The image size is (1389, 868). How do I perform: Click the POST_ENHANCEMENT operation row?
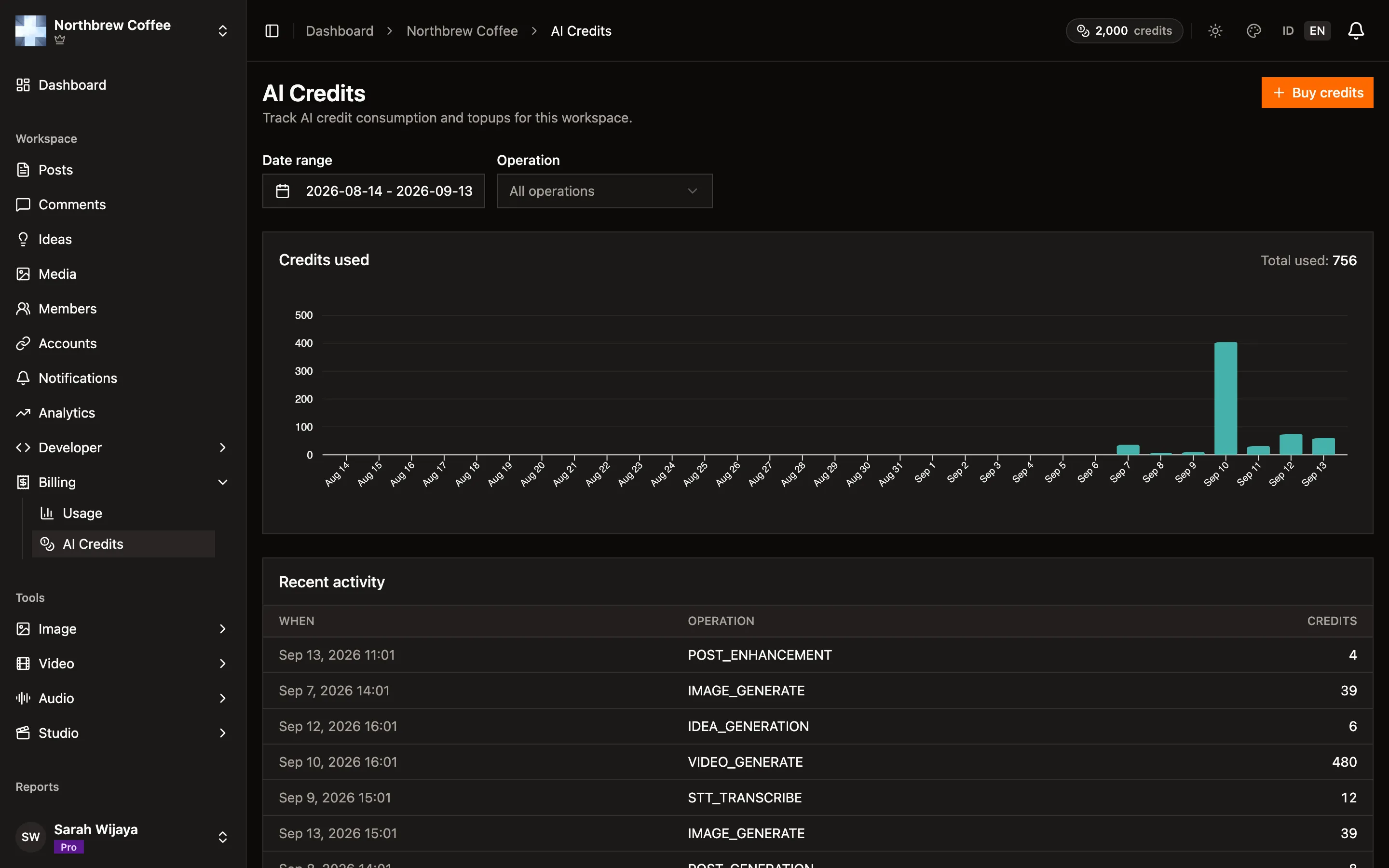(x=818, y=655)
